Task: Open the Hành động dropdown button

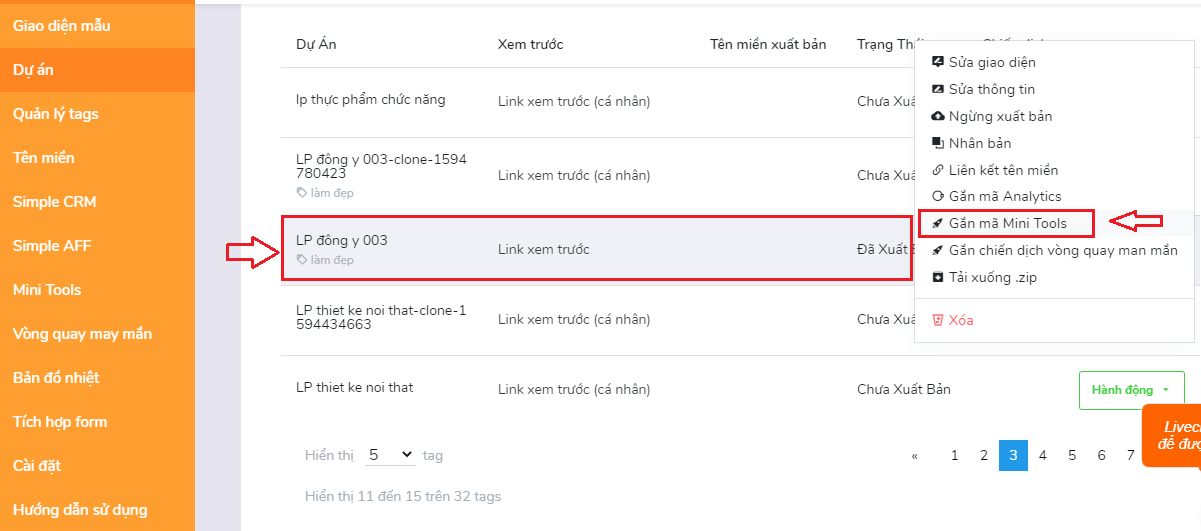Action: pyautogui.click(x=1131, y=390)
